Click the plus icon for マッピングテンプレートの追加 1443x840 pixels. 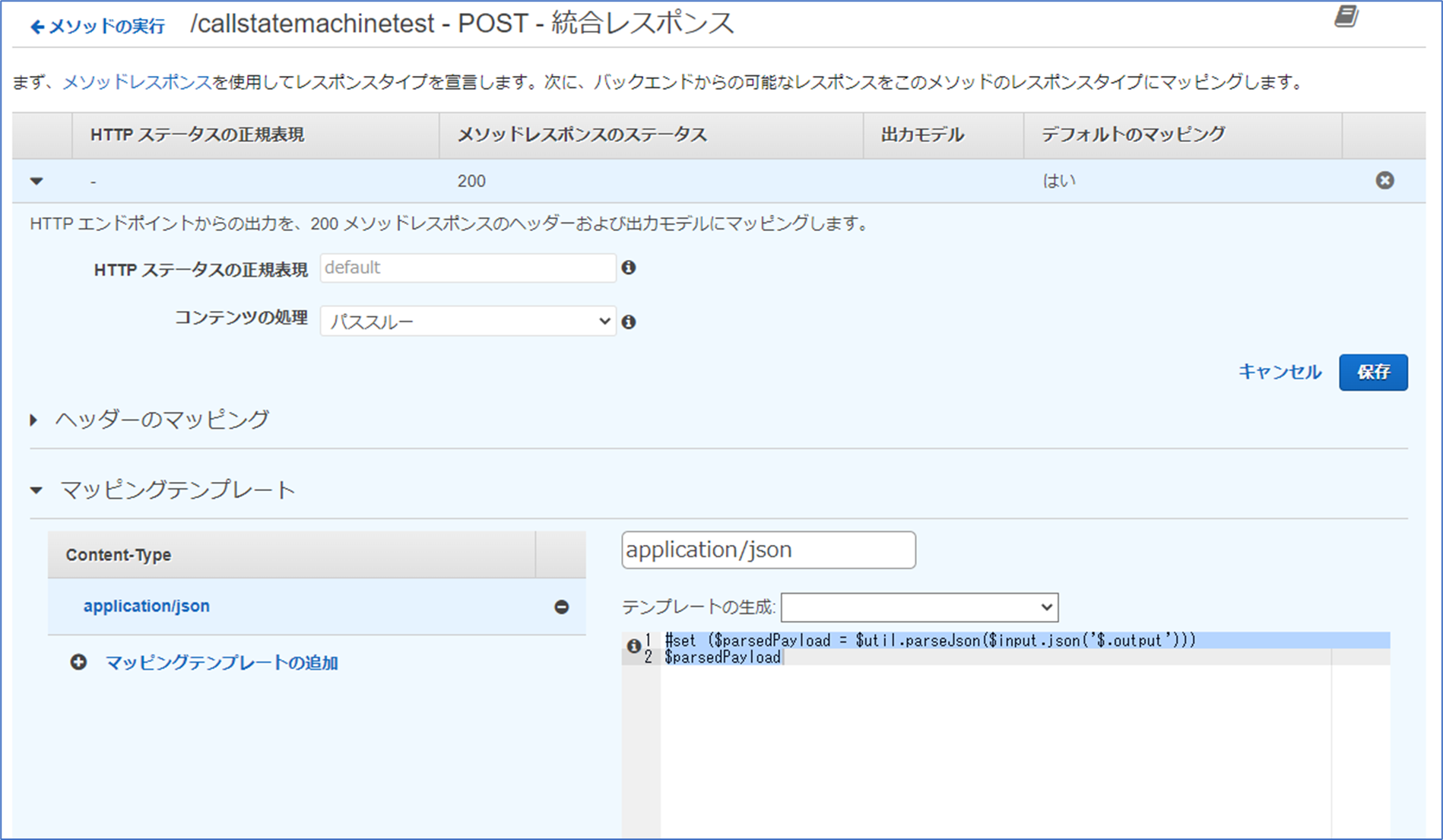pos(79,662)
